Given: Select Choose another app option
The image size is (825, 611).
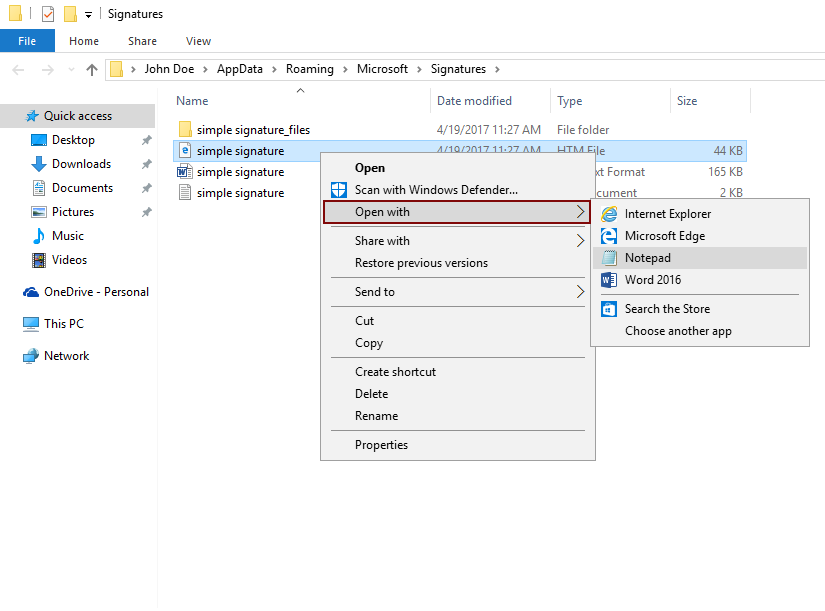Looking at the screenshot, I should pyautogui.click(x=700, y=331).
